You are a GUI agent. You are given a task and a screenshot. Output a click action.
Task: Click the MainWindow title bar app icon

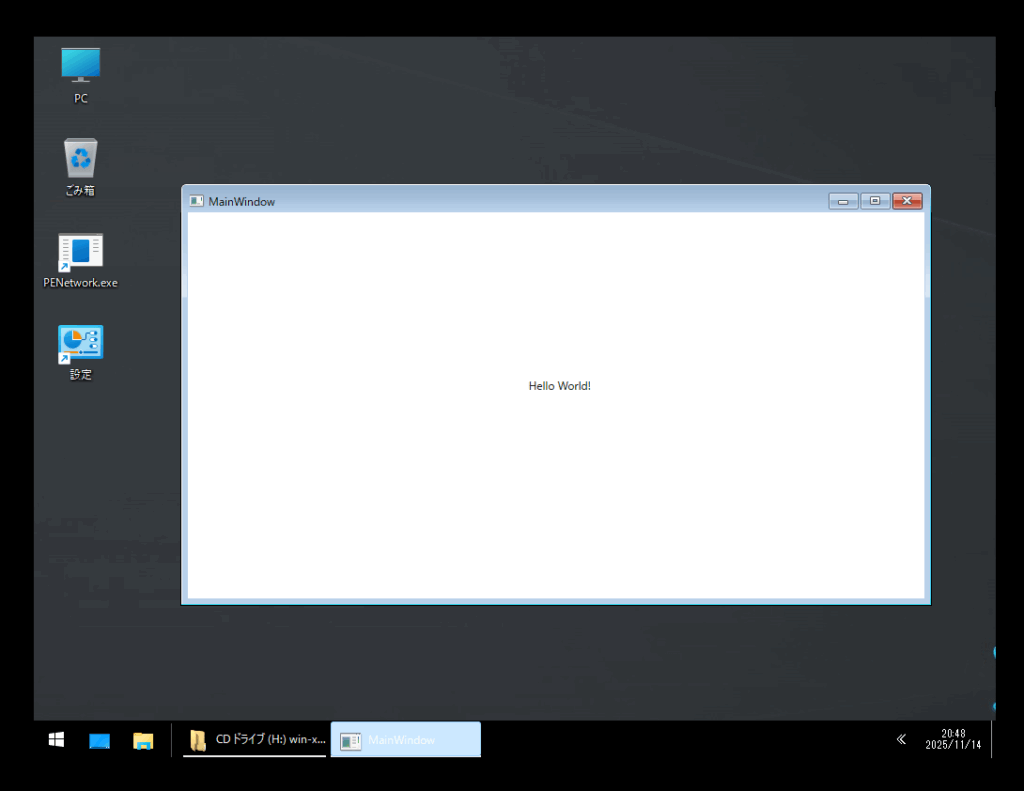point(196,201)
